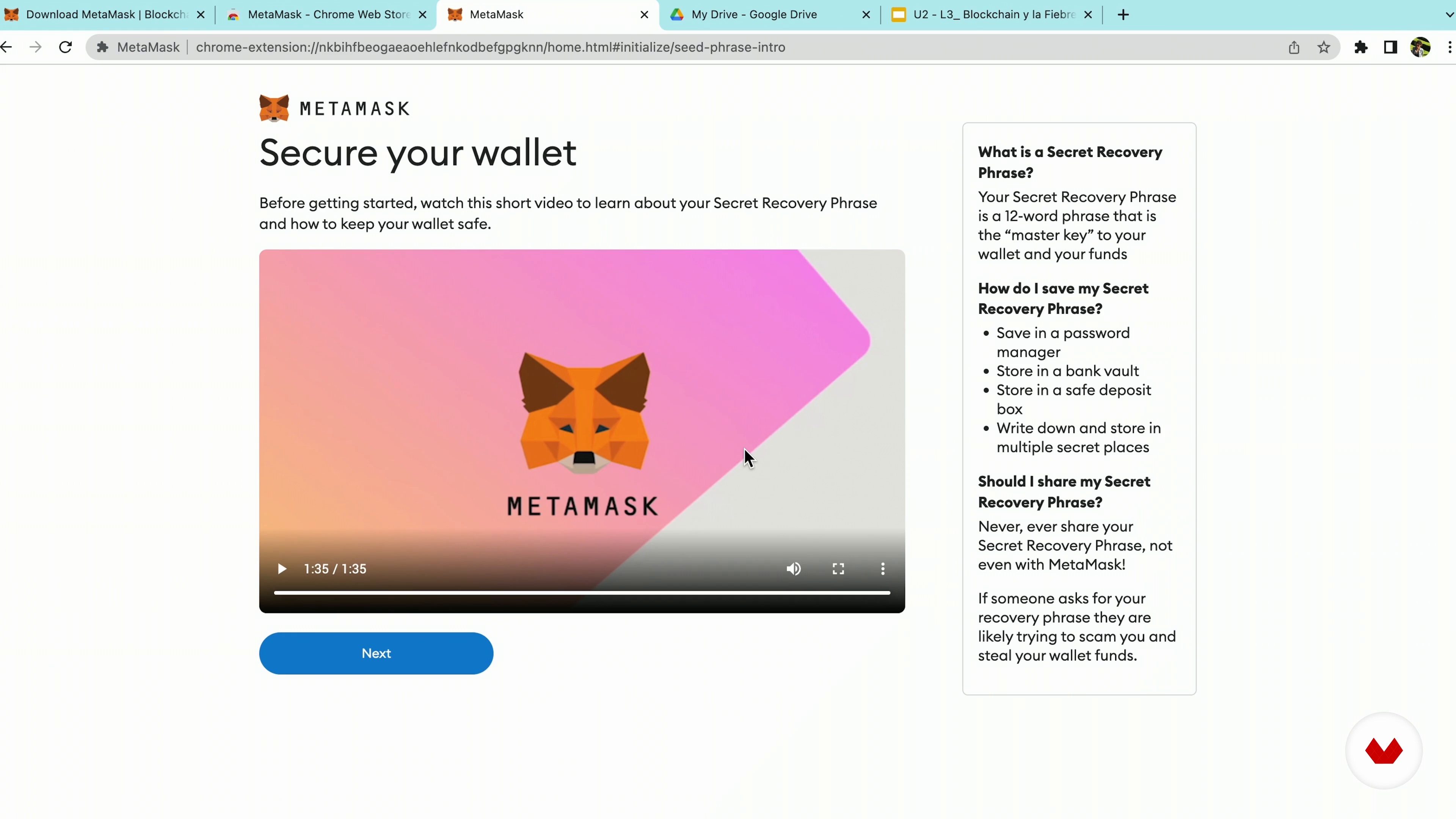Share this page icon
1456x819 pixels.
(x=1294, y=47)
